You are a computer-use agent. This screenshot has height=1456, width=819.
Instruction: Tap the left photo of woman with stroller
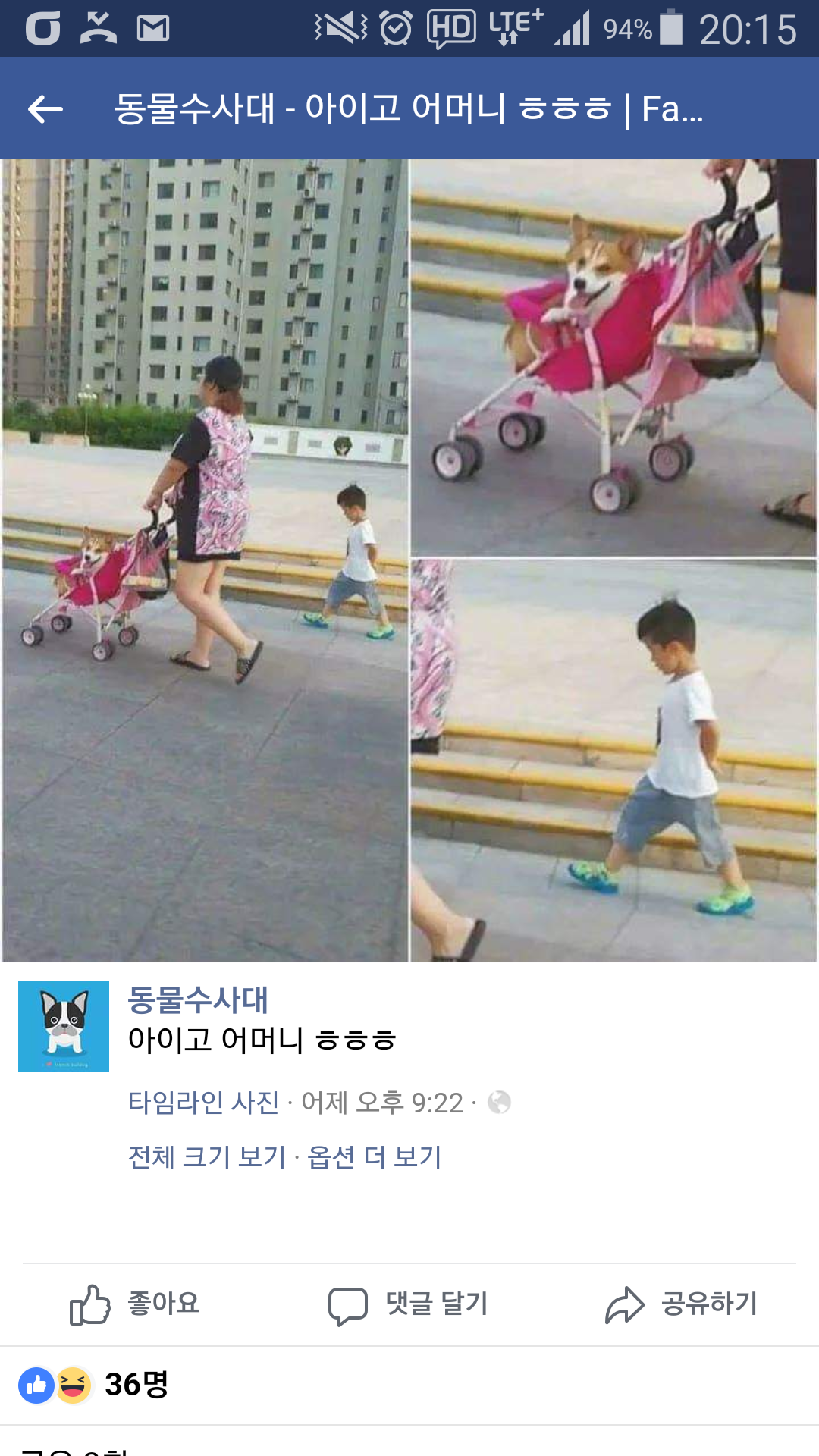205,560
